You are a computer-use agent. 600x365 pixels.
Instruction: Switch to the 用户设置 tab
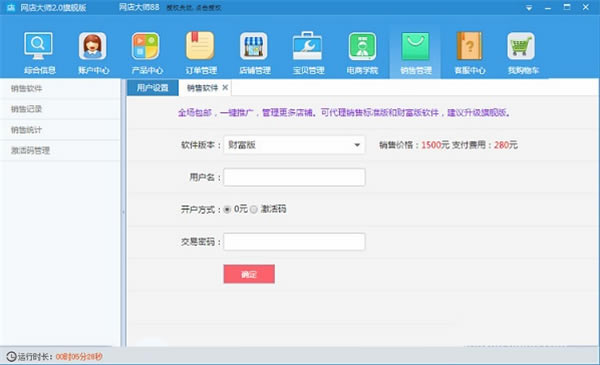pos(152,88)
